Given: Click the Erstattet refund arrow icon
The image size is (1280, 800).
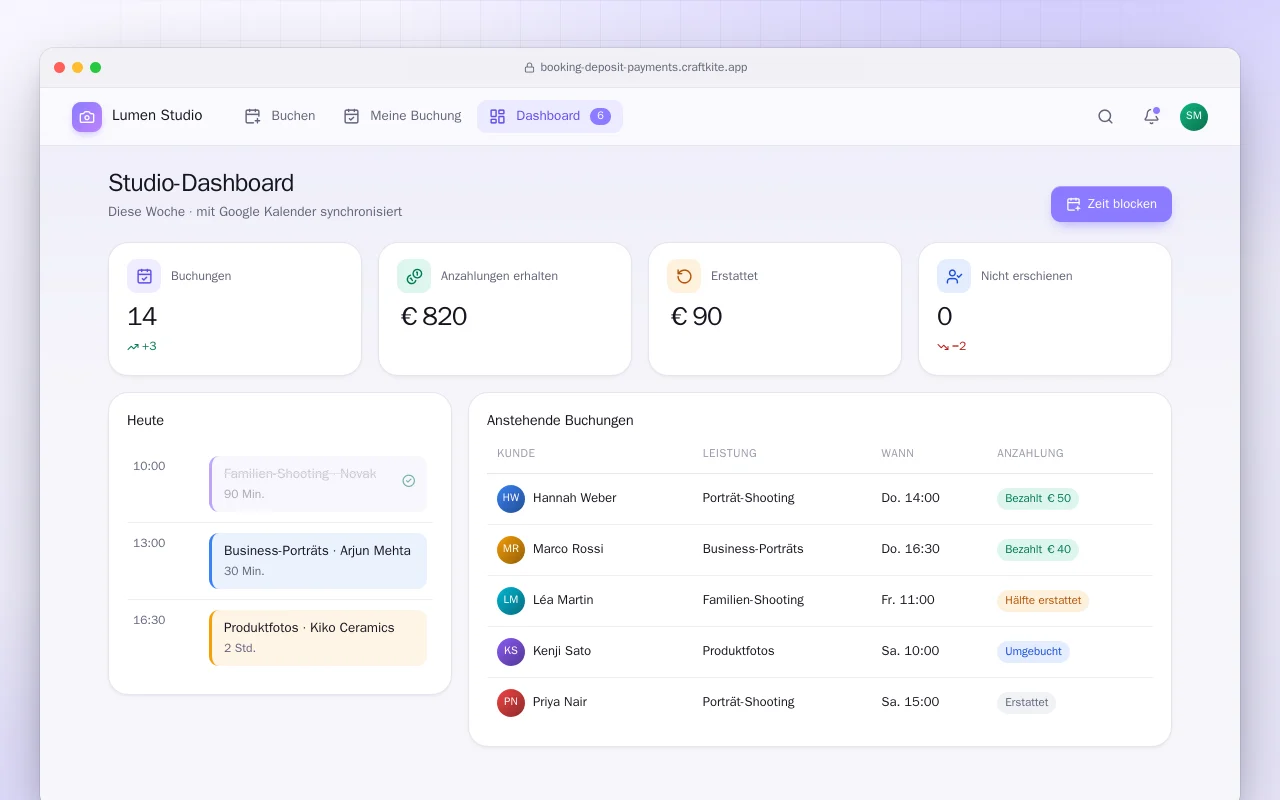Looking at the screenshot, I should point(684,276).
